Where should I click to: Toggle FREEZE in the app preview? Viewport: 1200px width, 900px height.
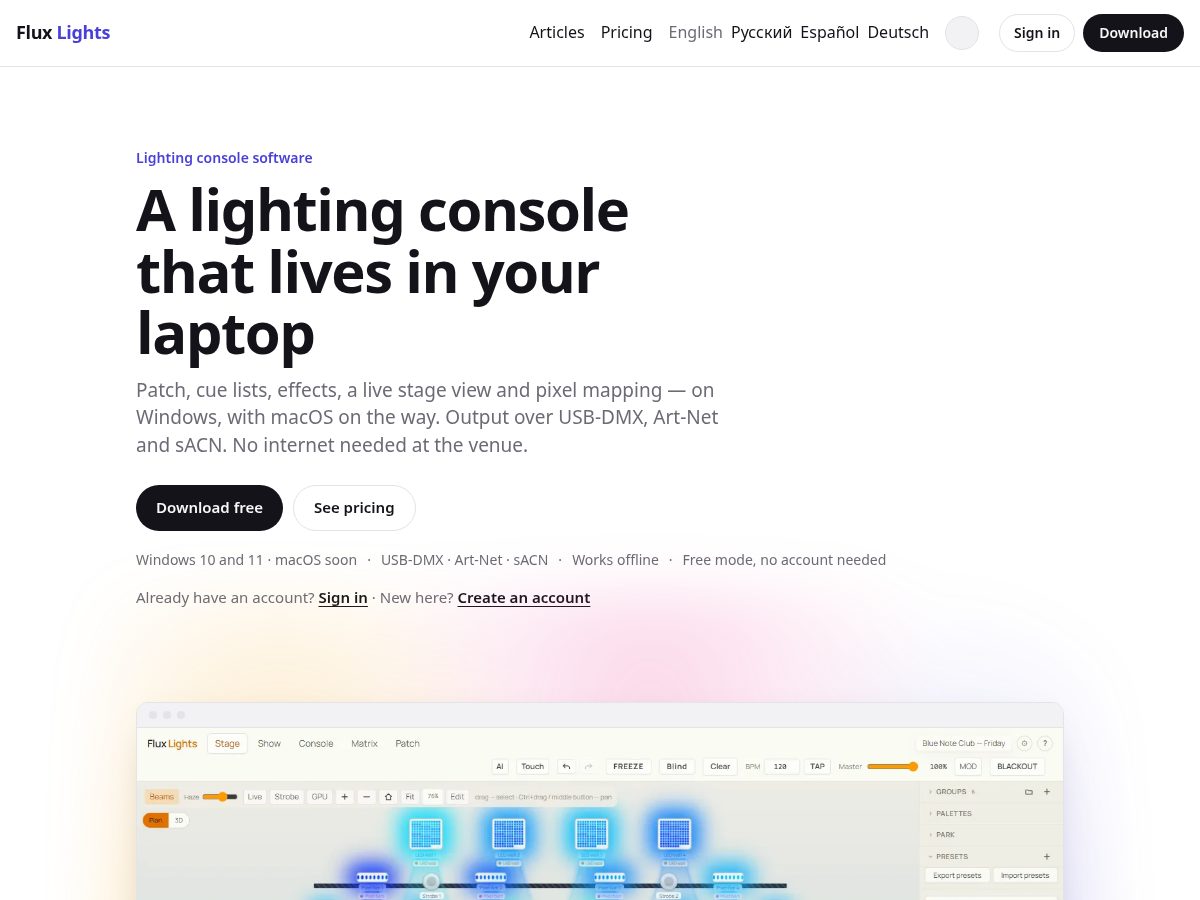[x=628, y=767]
